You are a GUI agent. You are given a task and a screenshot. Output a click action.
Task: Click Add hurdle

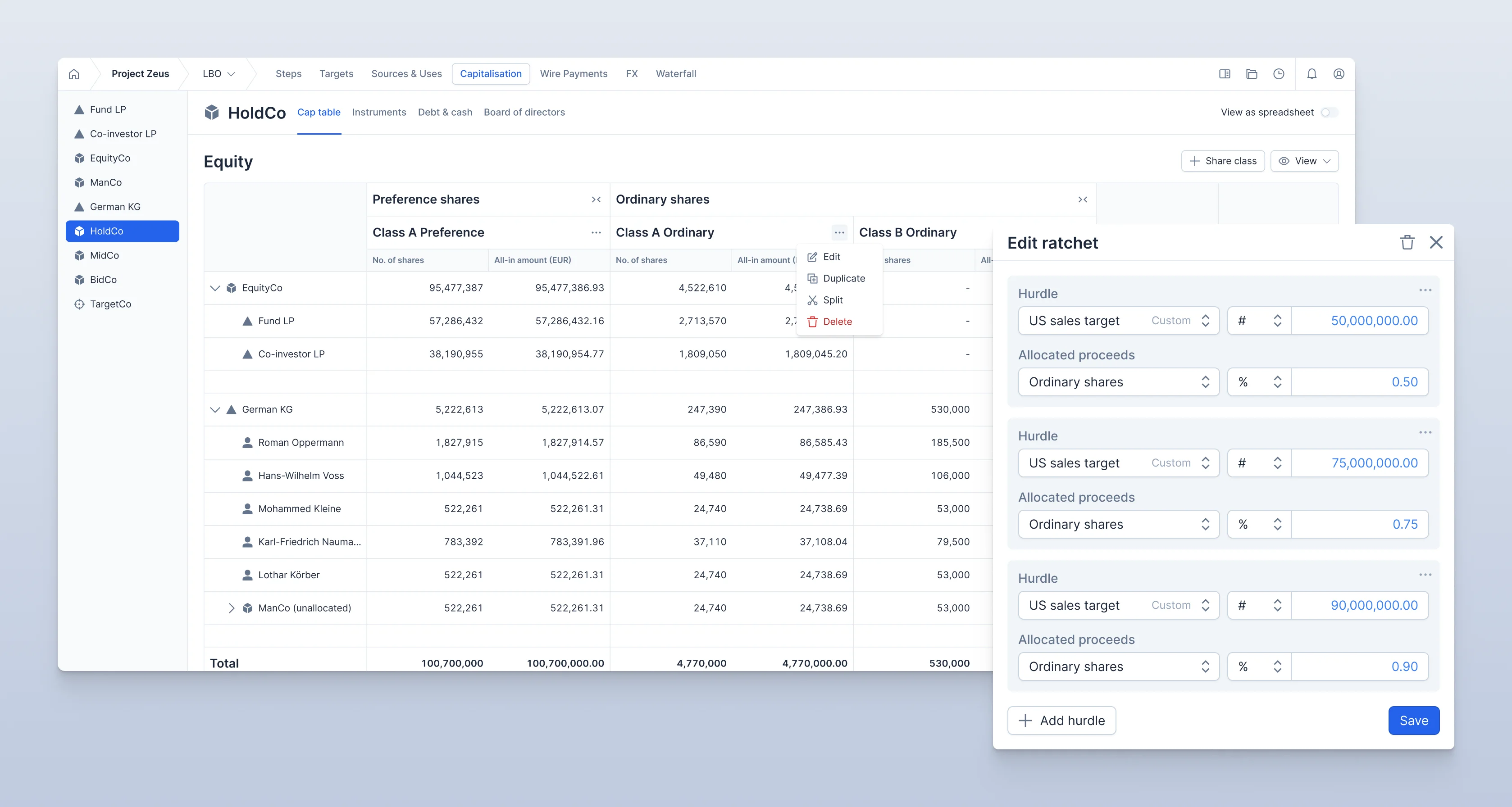[1061, 720]
